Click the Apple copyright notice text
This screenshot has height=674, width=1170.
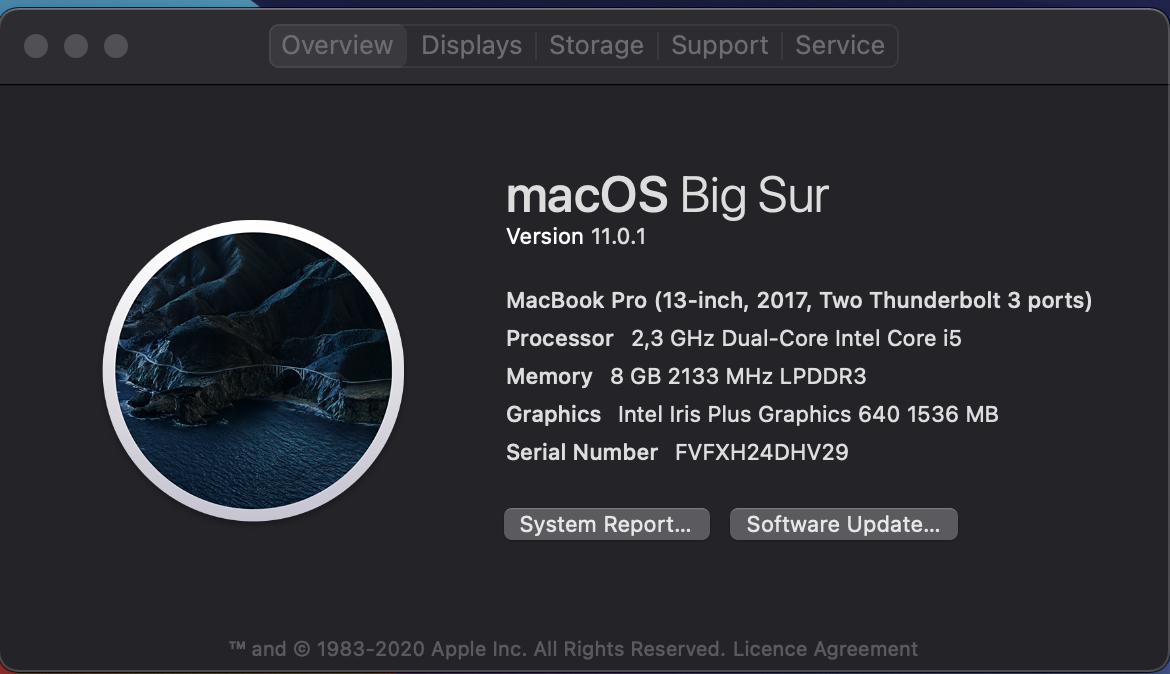point(476,649)
